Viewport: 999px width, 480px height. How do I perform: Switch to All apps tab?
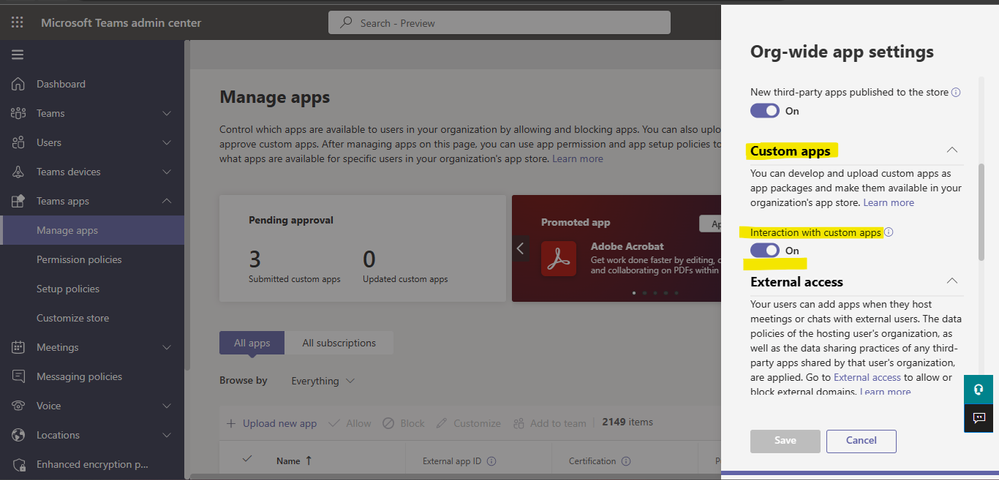[x=252, y=343]
